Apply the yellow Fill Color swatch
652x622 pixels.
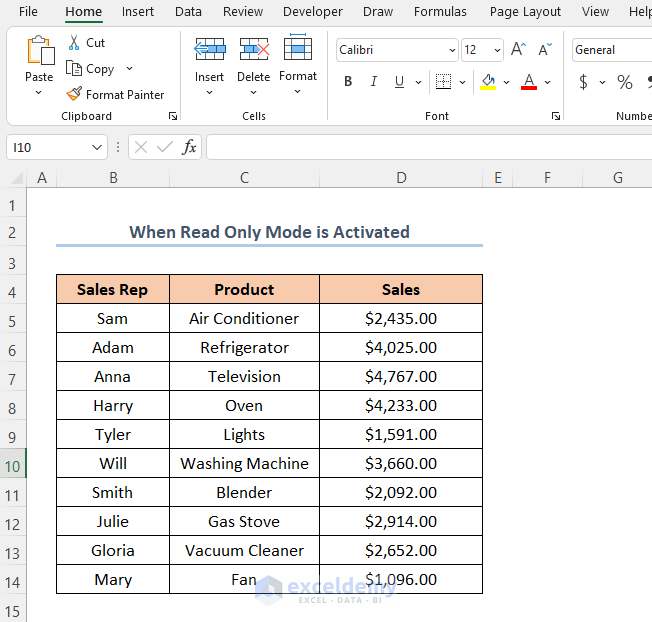click(488, 82)
